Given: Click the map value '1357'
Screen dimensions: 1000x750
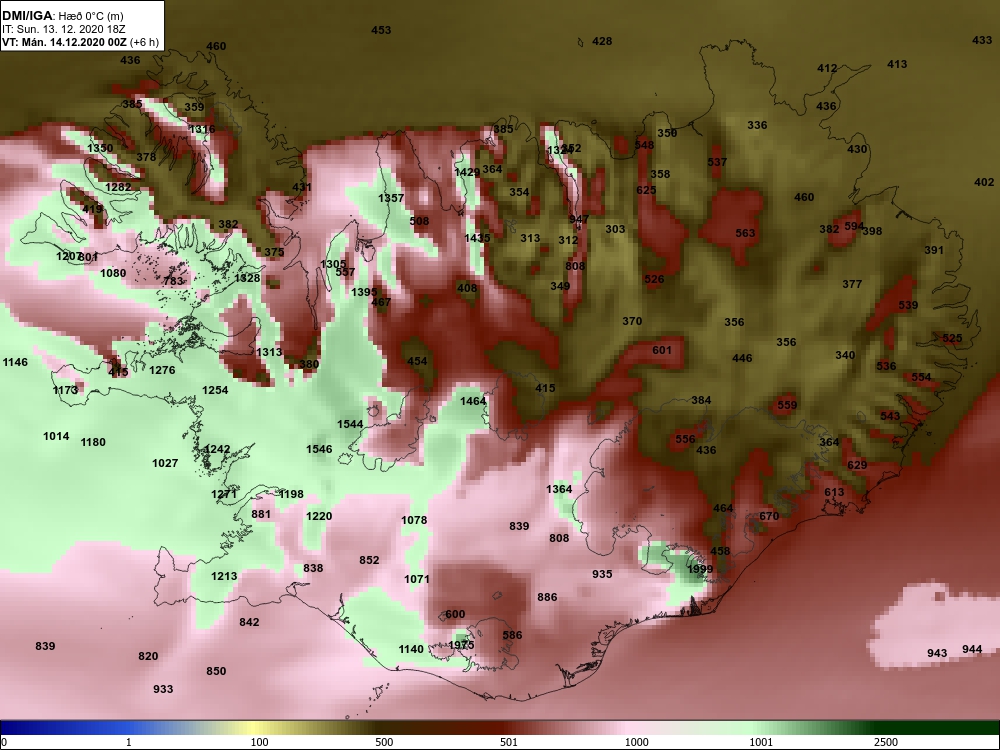Looking at the screenshot, I should click(x=391, y=198).
